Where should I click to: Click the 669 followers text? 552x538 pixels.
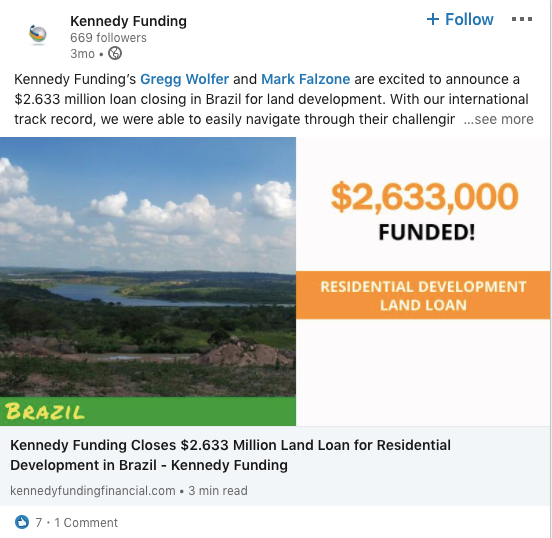[108, 38]
